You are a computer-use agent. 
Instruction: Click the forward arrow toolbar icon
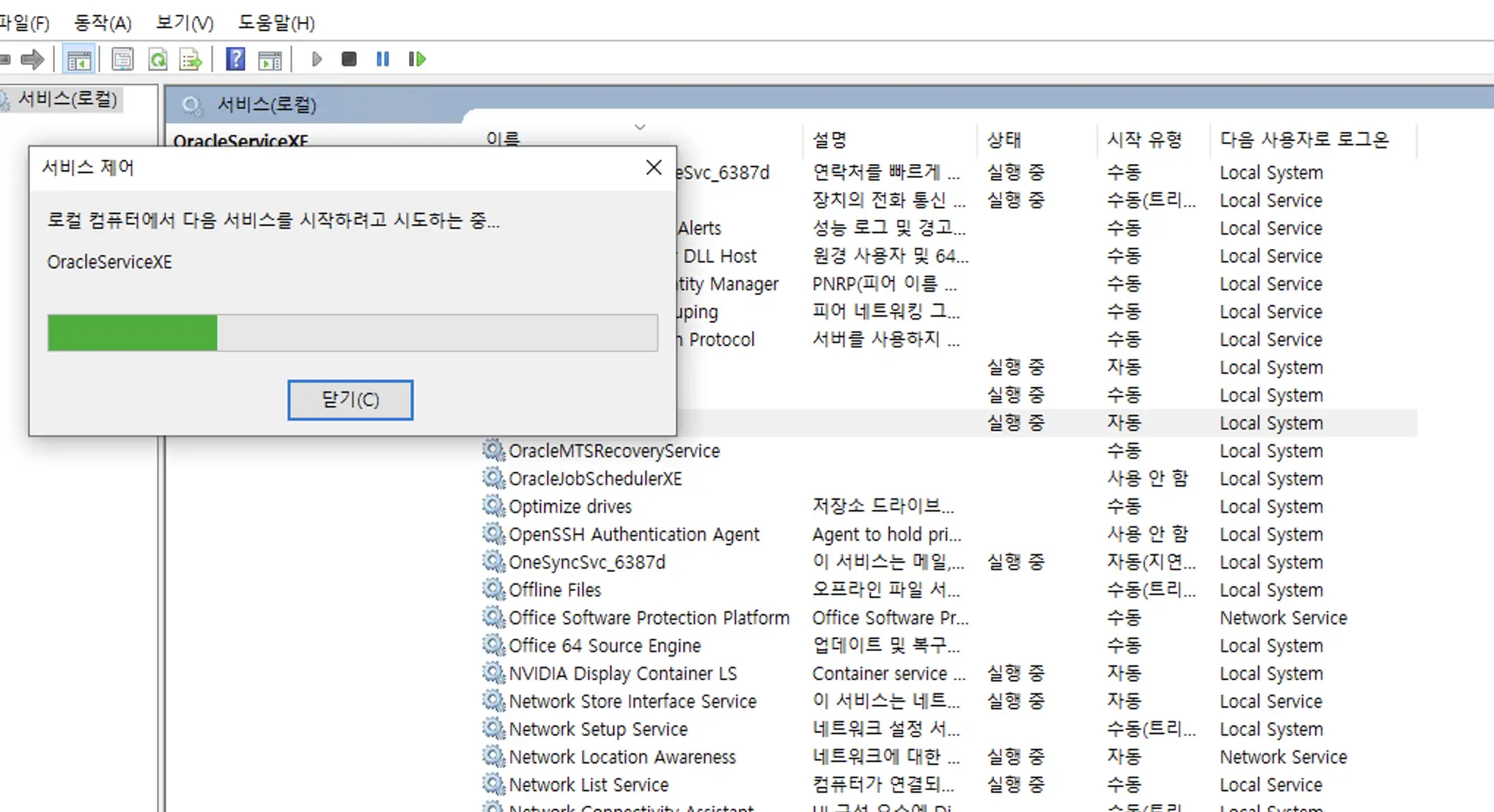coord(33,59)
